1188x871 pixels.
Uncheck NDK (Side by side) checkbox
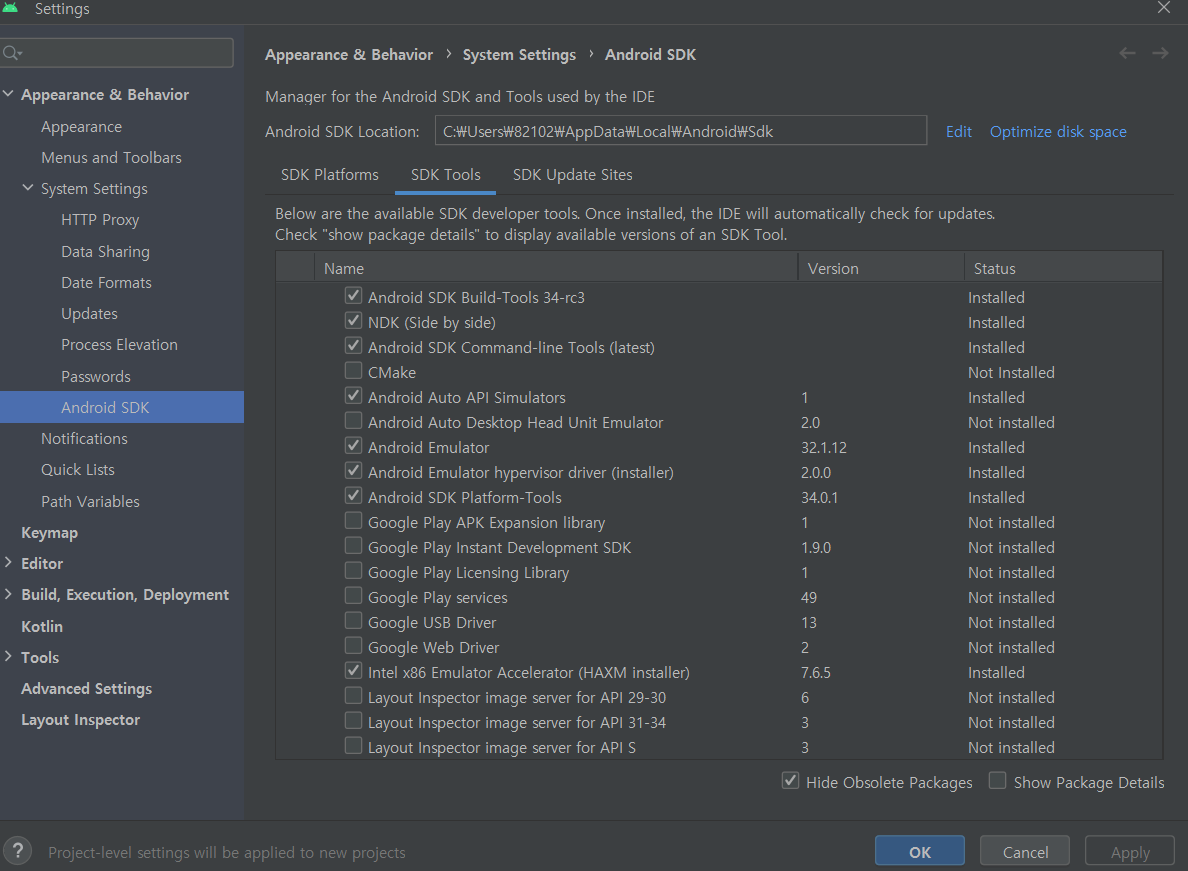(x=353, y=320)
